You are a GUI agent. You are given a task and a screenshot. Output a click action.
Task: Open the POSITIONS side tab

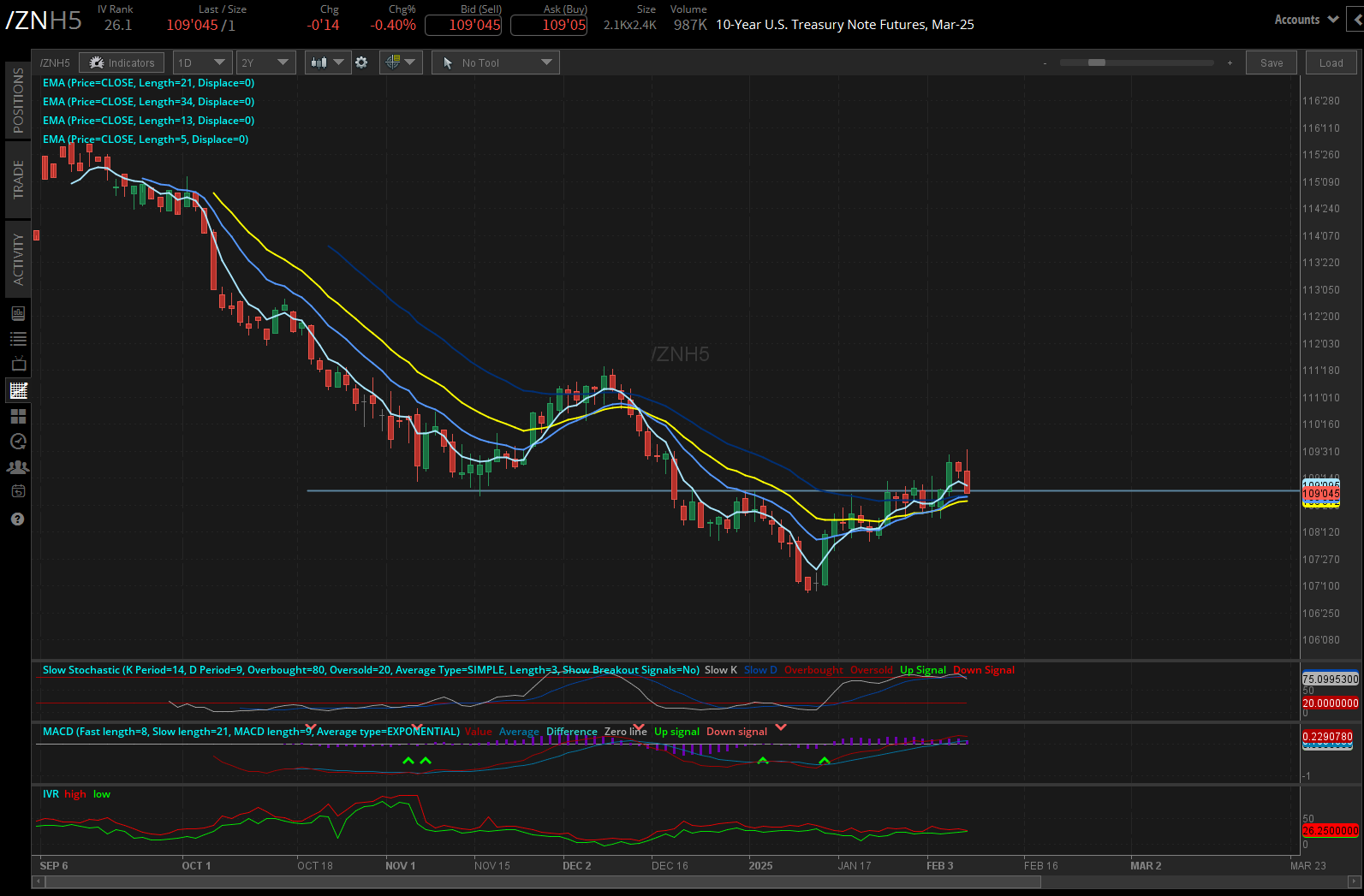[x=18, y=100]
